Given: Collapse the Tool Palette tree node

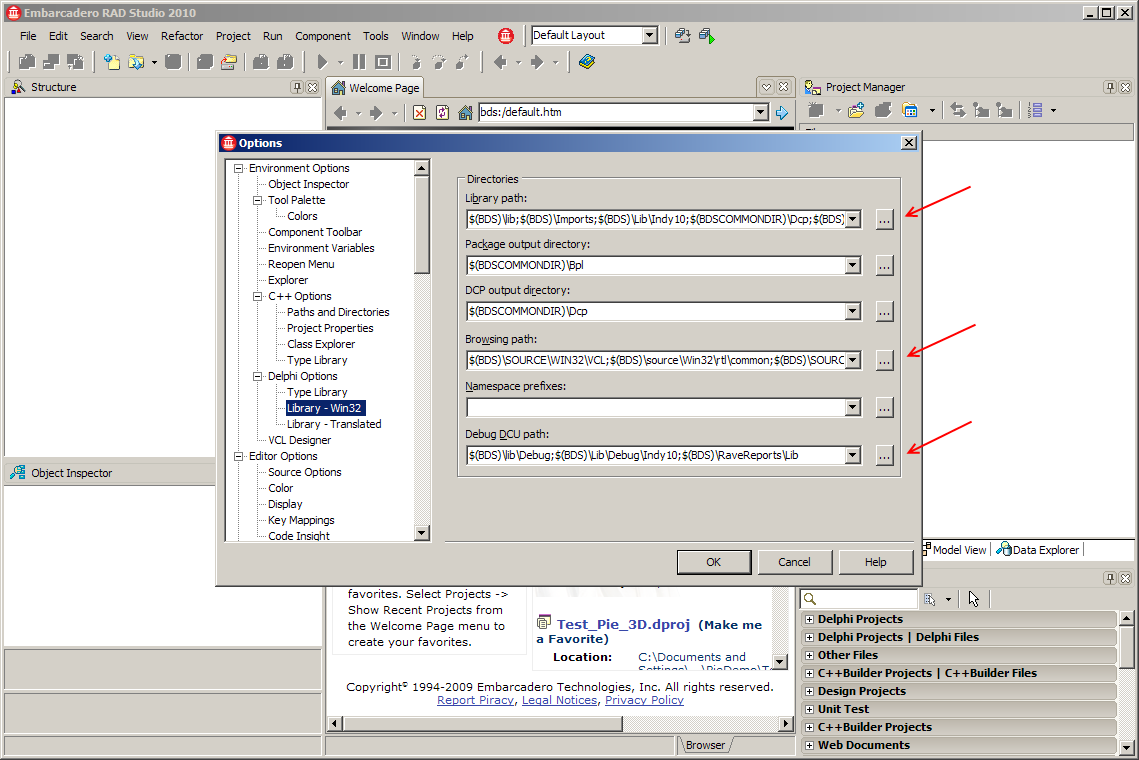Looking at the screenshot, I should click(x=257, y=201).
